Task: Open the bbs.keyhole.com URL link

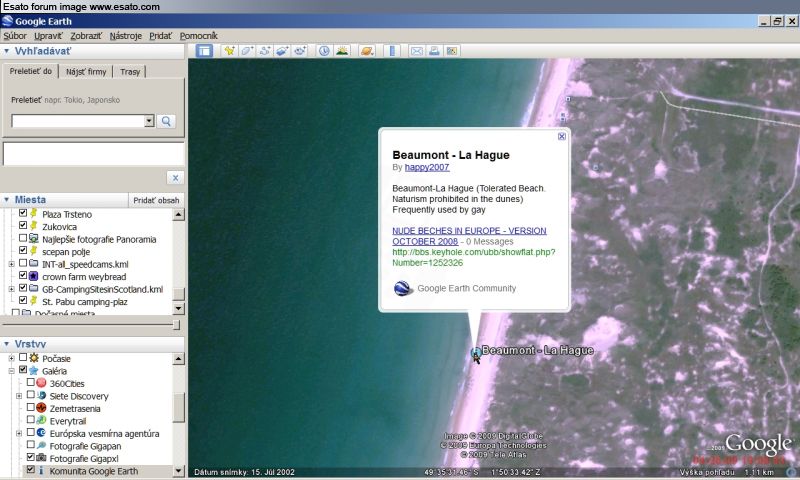Action: (x=473, y=257)
